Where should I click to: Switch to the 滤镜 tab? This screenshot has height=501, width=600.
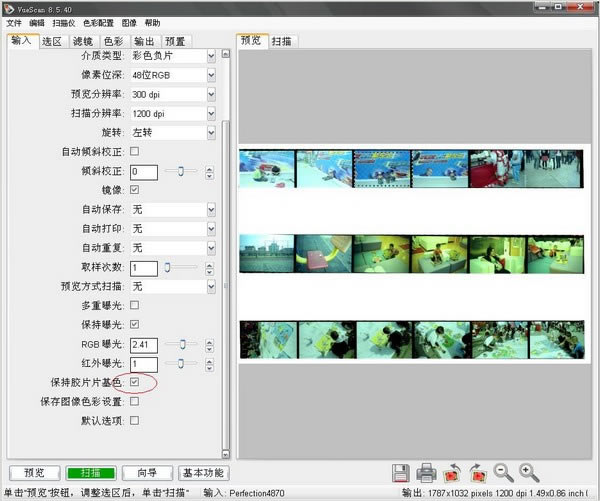point(83,41)
